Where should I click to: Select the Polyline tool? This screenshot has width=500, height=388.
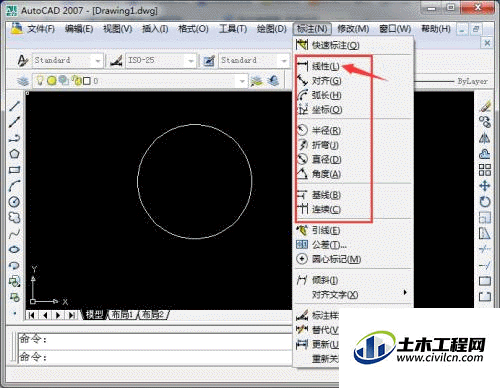pyautogui.click(x=14, y=138)
